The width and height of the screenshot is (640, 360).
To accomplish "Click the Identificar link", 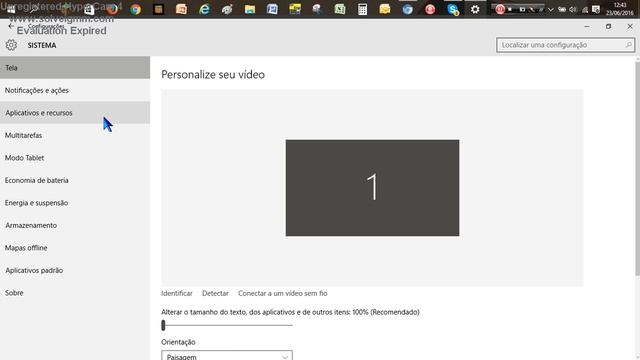I will (x=177, y=293).
